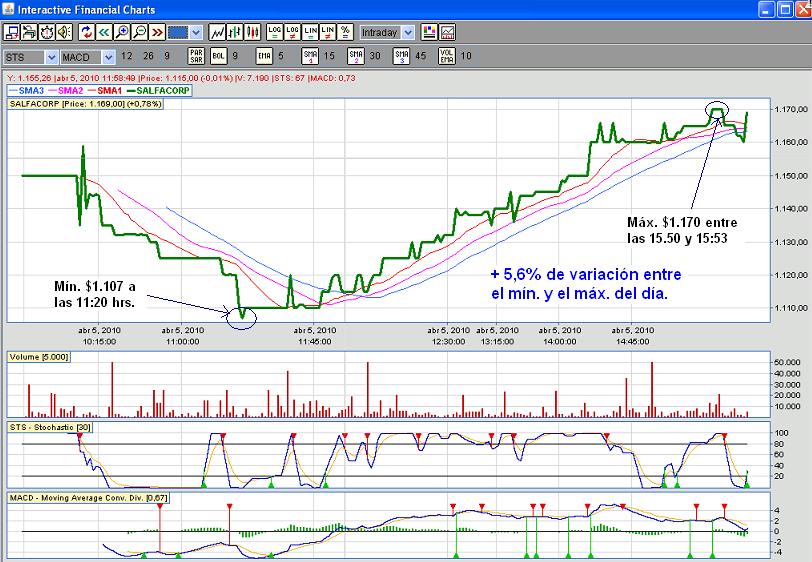Toggle the BOL Bollinger bands indicator

[218, 56]
